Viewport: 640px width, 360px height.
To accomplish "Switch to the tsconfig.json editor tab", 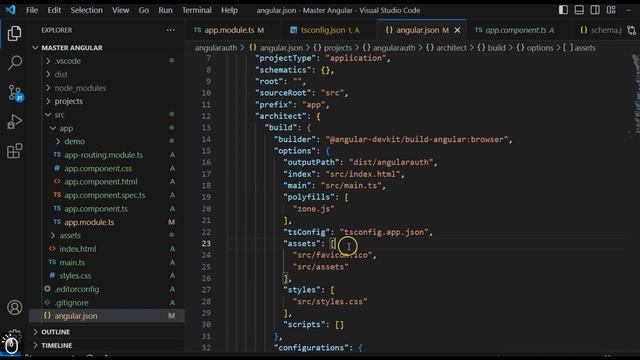I will coord(328,30).
